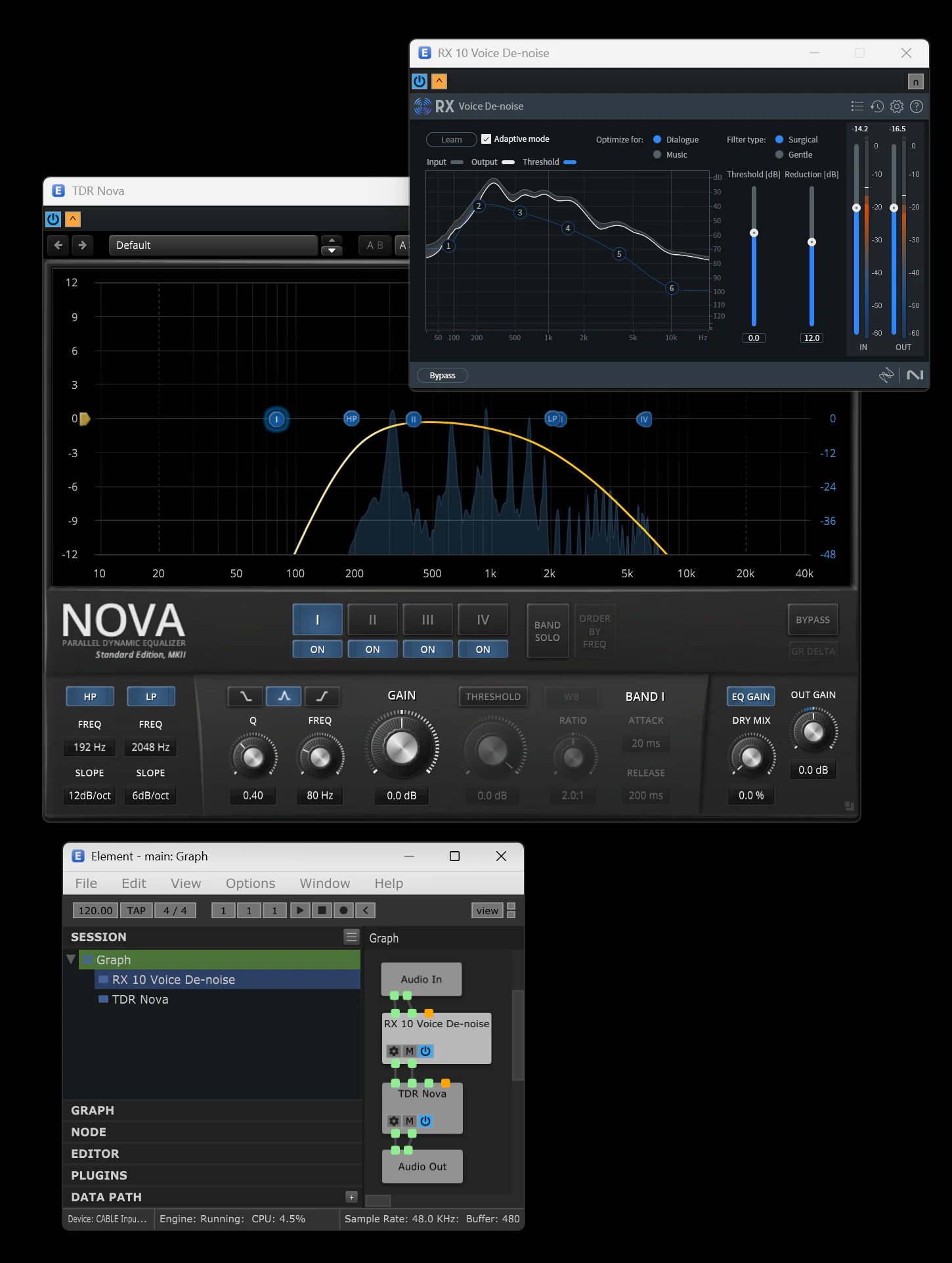
Task: Adjust the Threshold dB slider handle in RX
Action: 754,233
